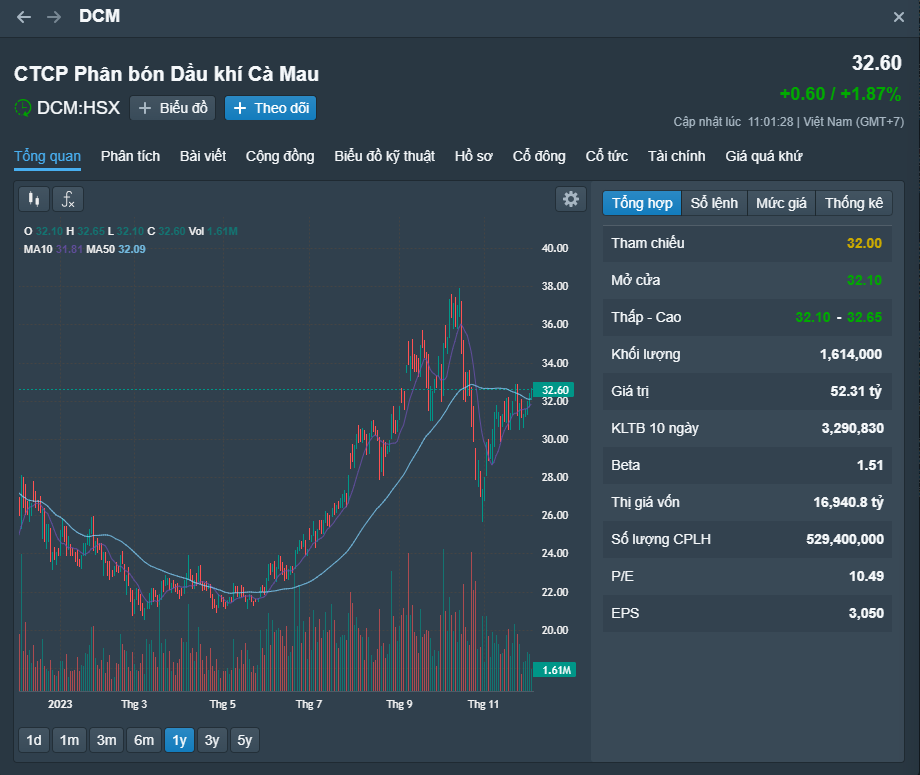The width and height of the screenshot is (920, 775).
Task: Switch to the Tổng quan tab
Action: [48, 156]
